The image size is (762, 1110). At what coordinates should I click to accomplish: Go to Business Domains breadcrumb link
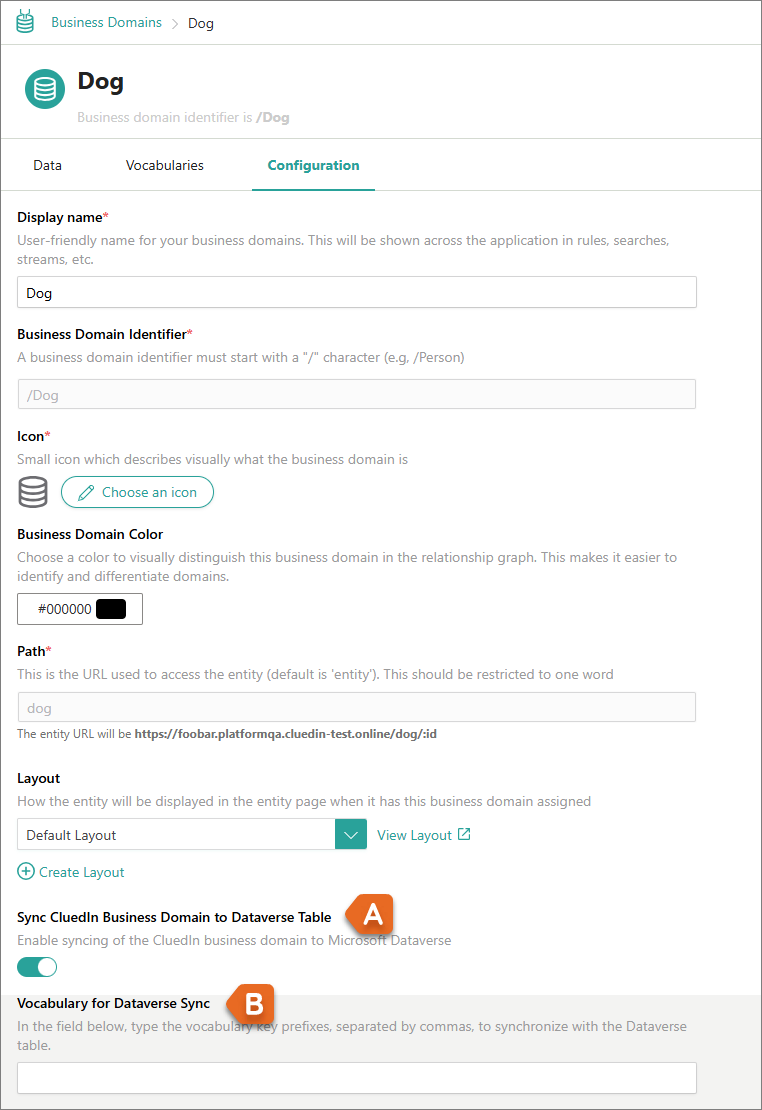[106, 22]
